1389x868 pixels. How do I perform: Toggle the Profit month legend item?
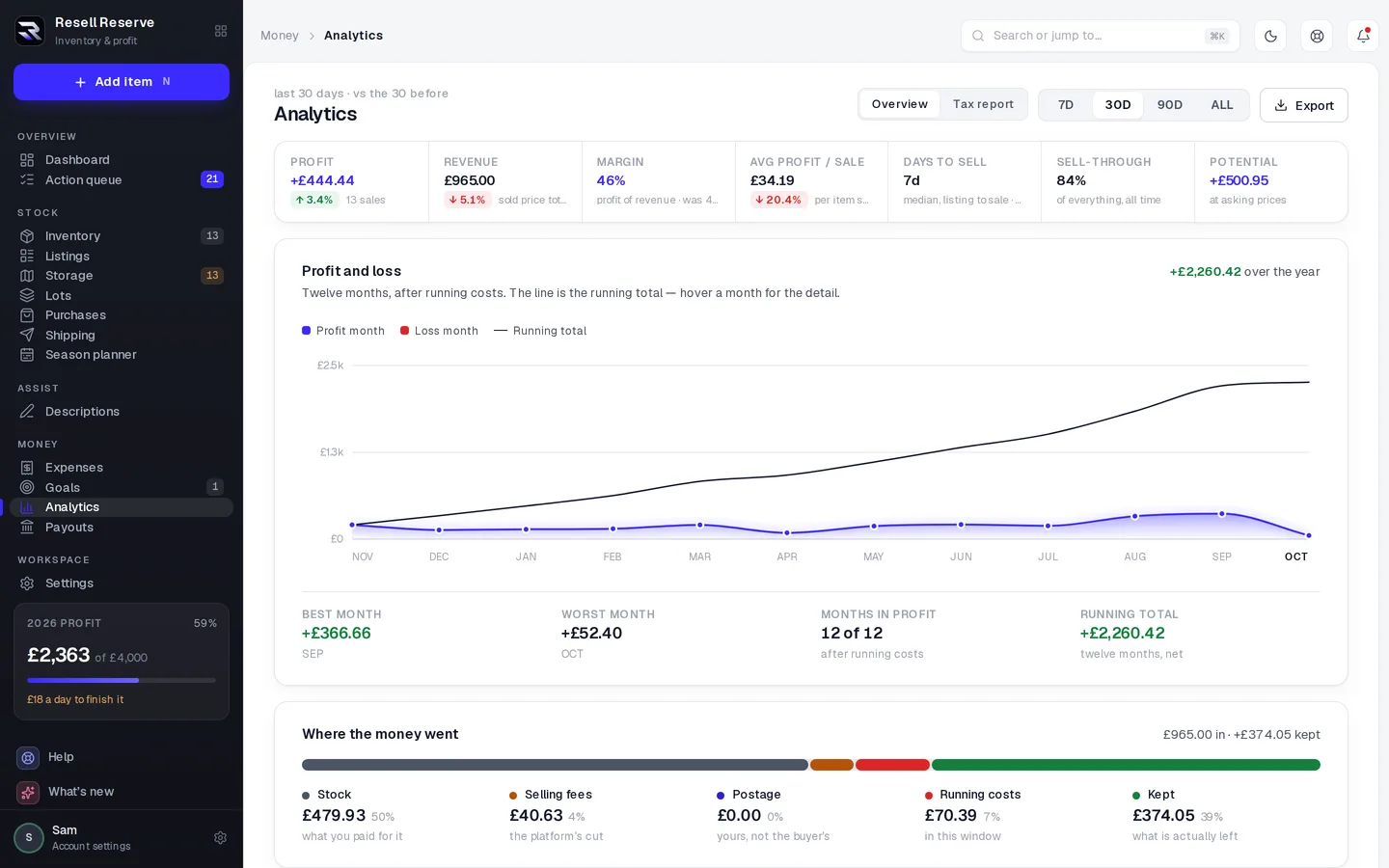343,331
